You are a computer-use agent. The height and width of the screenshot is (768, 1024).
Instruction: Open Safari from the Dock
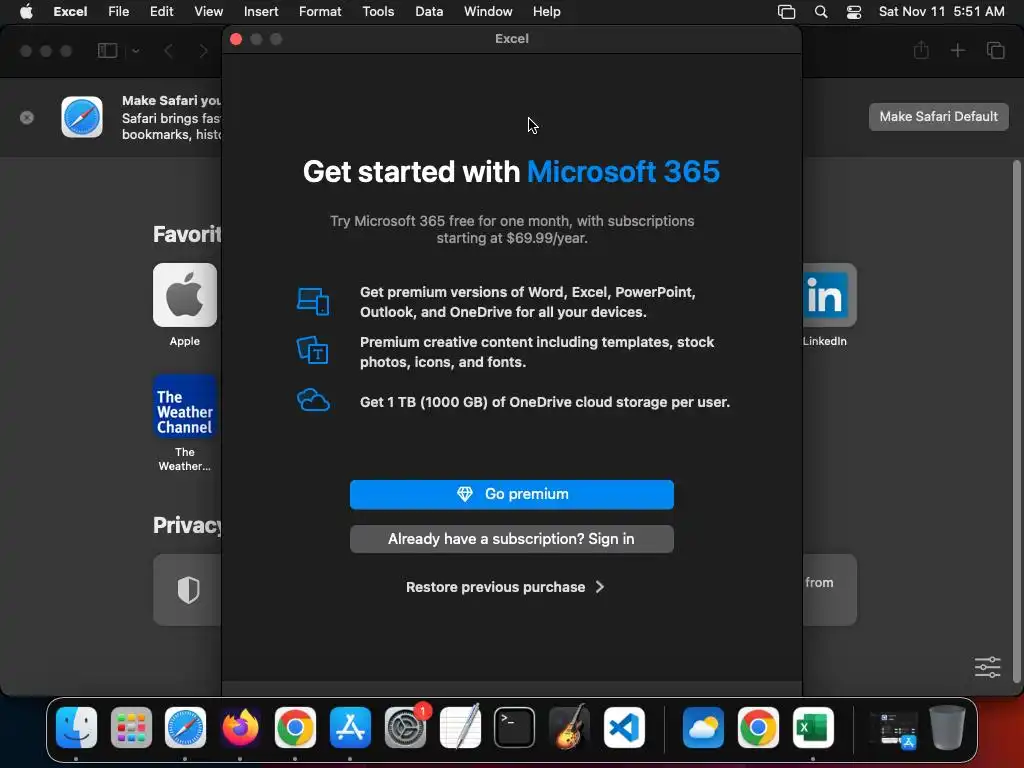(x=185, y=728)
